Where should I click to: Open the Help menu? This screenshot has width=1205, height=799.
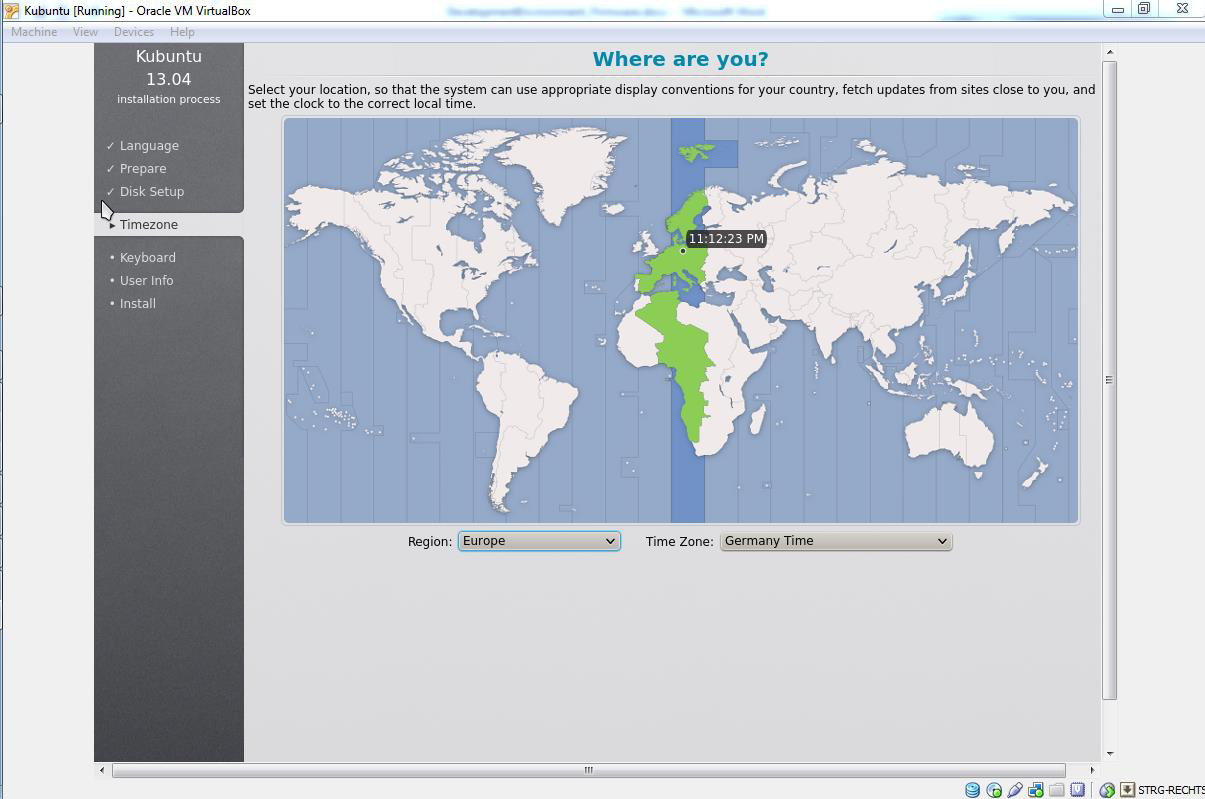[x=182, y=32]
